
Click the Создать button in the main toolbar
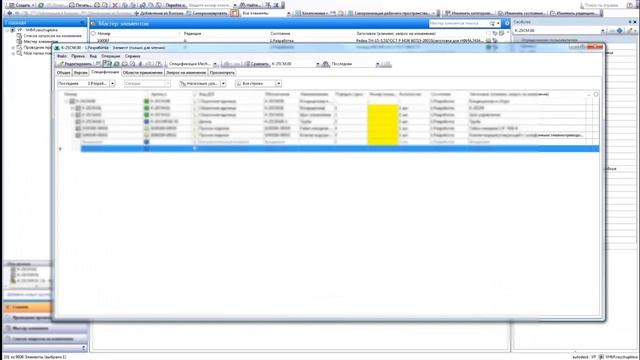point(21,5)
